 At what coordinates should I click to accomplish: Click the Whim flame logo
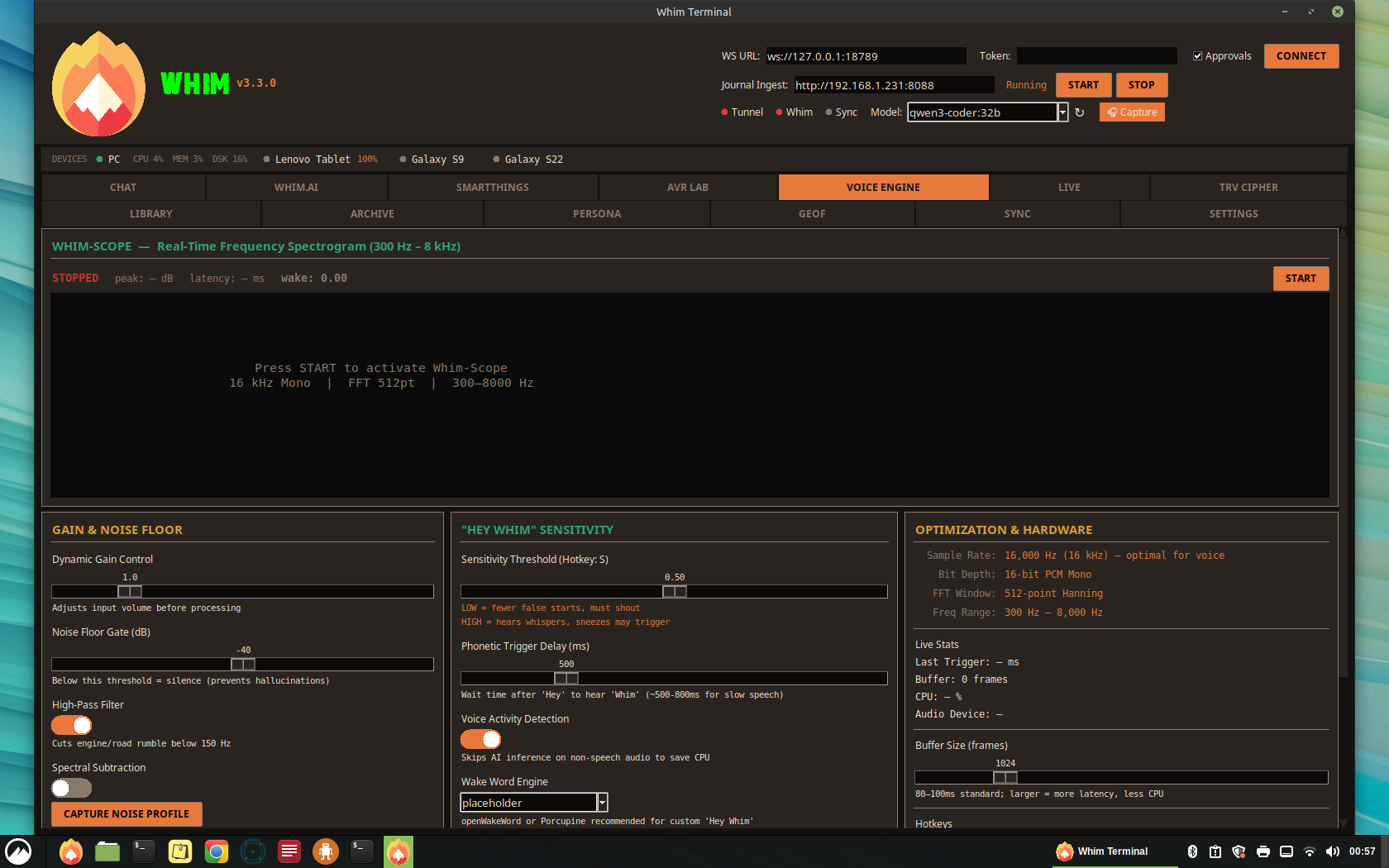point(98,83)
